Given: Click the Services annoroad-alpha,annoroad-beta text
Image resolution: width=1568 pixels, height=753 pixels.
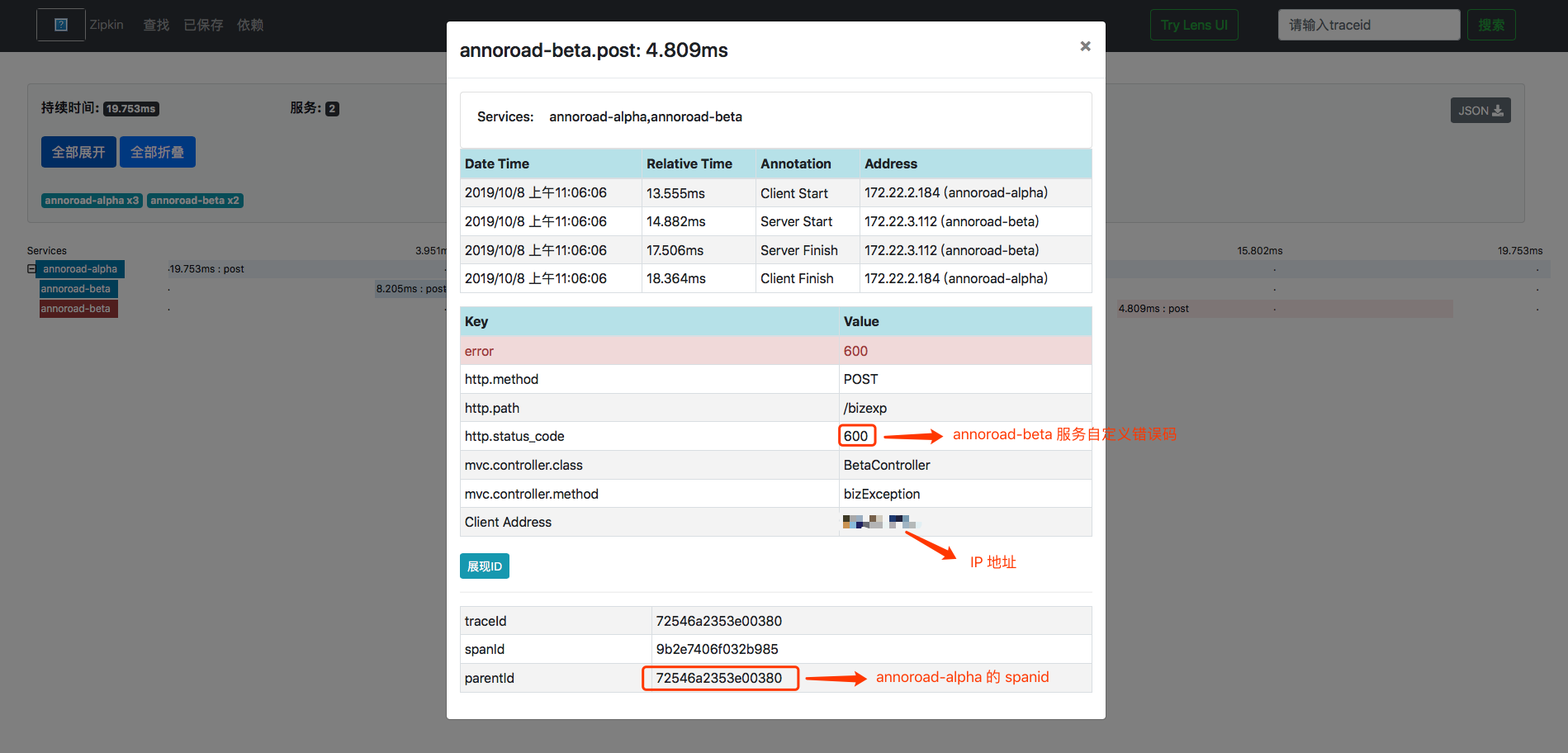Looking at the screenshot, I should click(609, 116).
